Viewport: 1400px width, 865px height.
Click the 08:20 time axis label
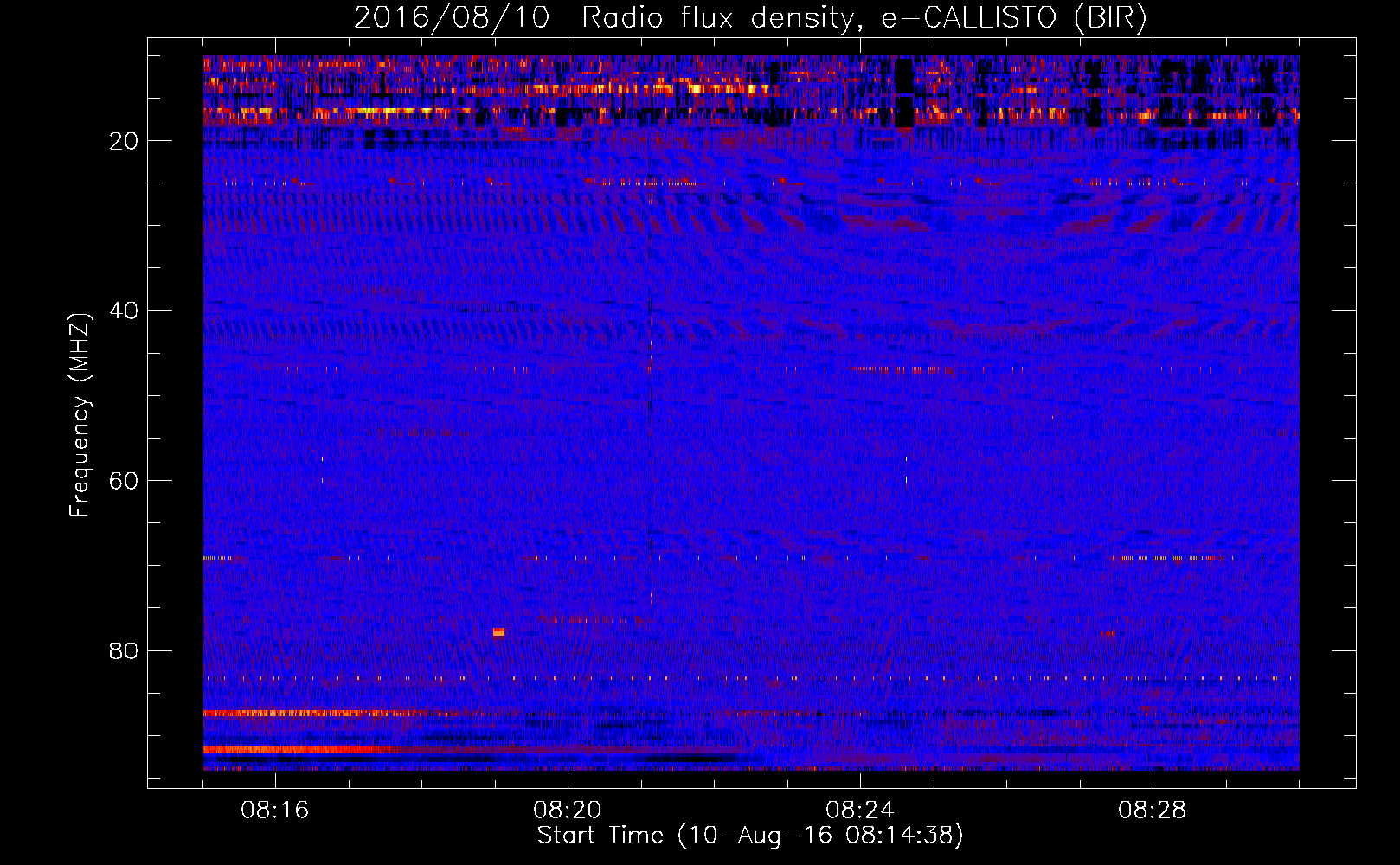pyautogui.click(x=568, y=811)
